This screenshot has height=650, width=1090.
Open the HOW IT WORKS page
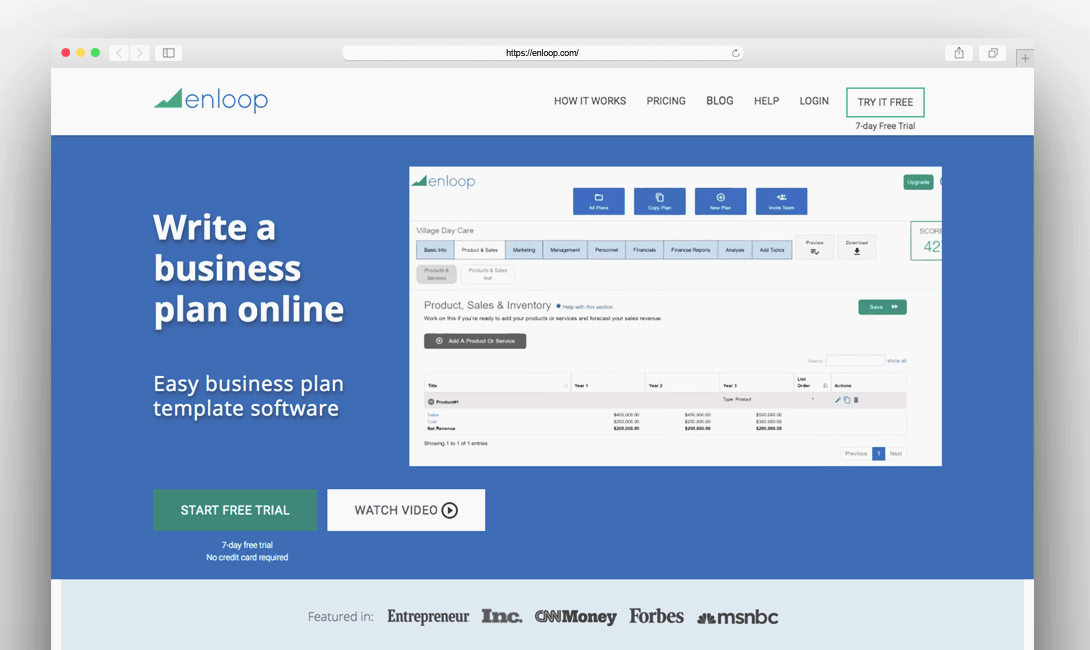point(590,101)
